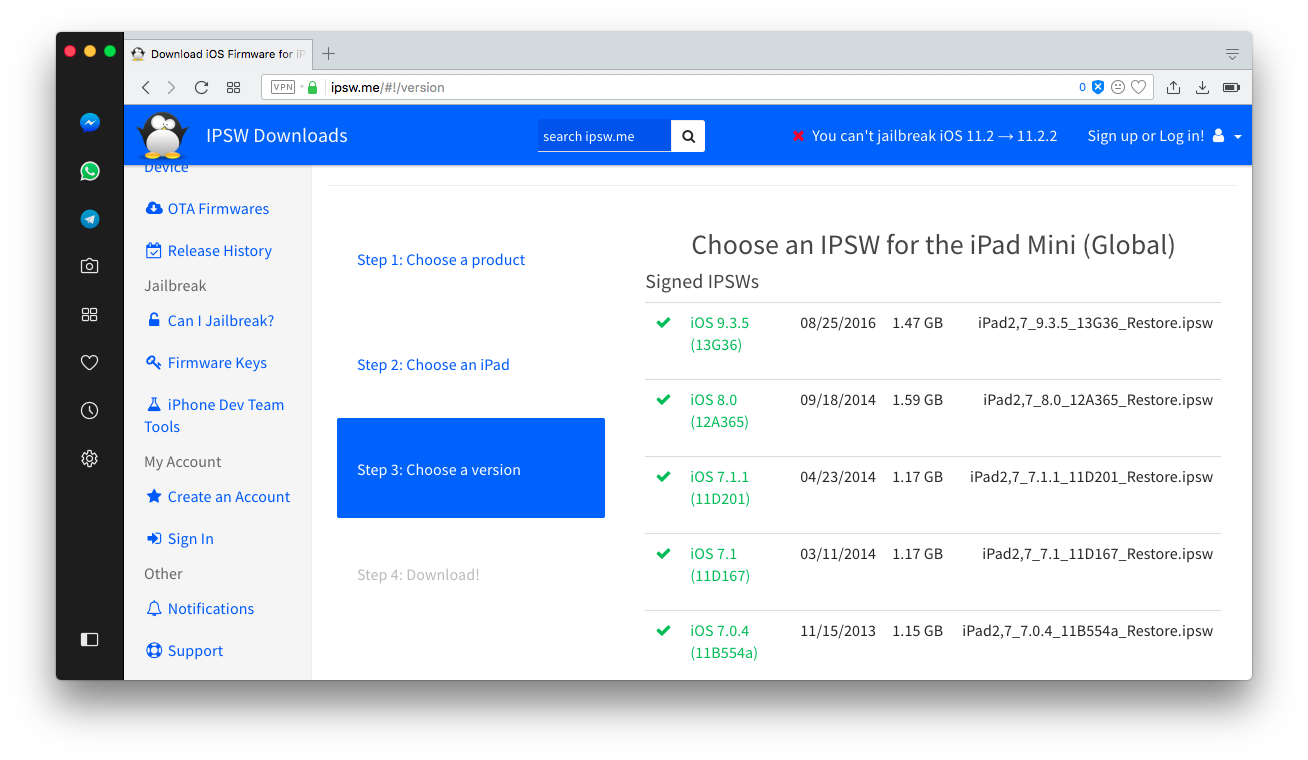Open the tab menu at the tab bar end
Screen dimensions: 1308x760
point(1232,54)
